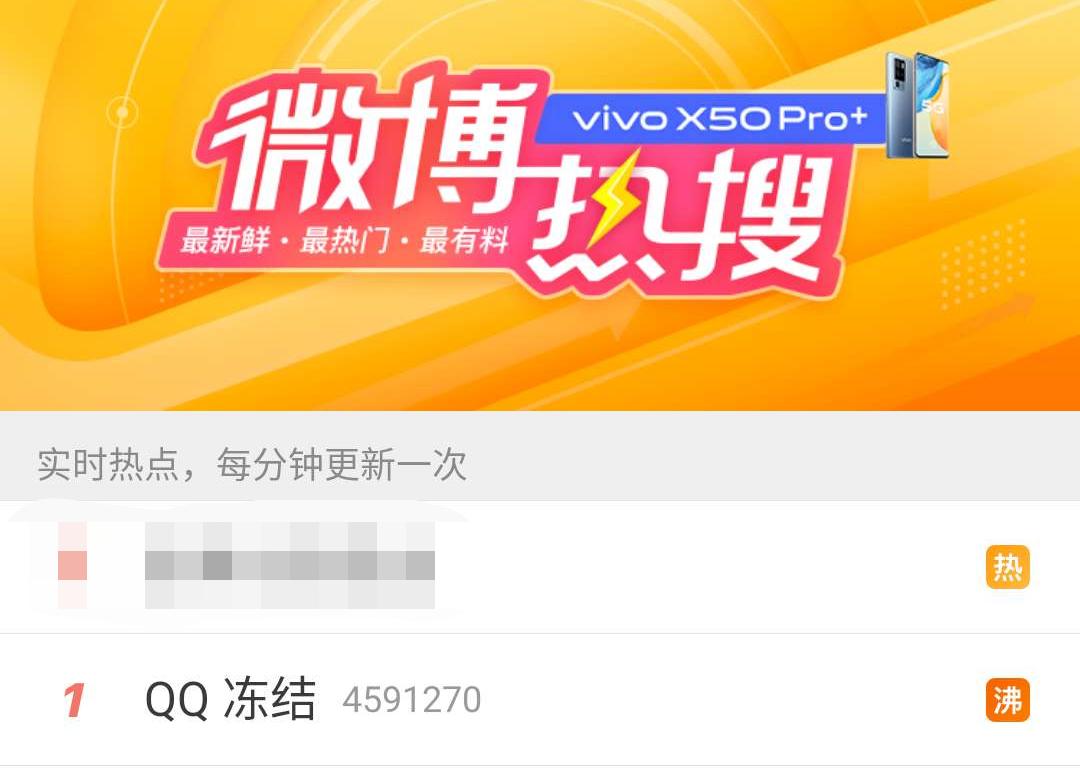Click the circular target icon in banner
The height and width of the screenshot is (770, 1080).
tap(123, 112)
